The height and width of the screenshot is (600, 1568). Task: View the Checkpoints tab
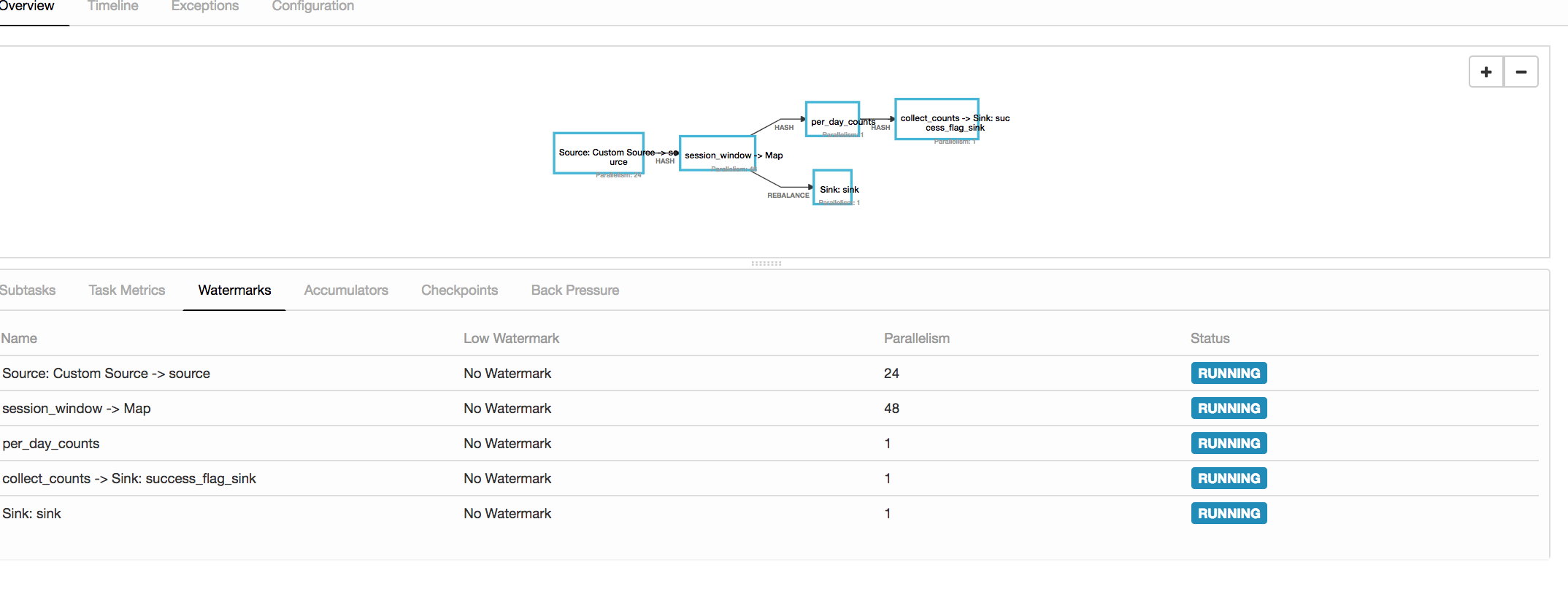459,291
